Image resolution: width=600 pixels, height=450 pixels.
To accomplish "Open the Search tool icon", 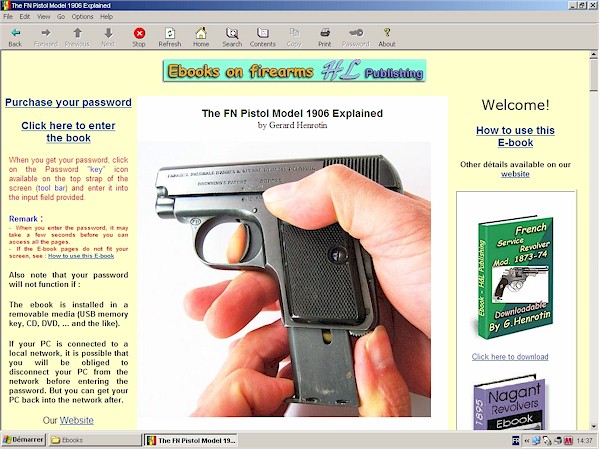I will pos(232,37).
